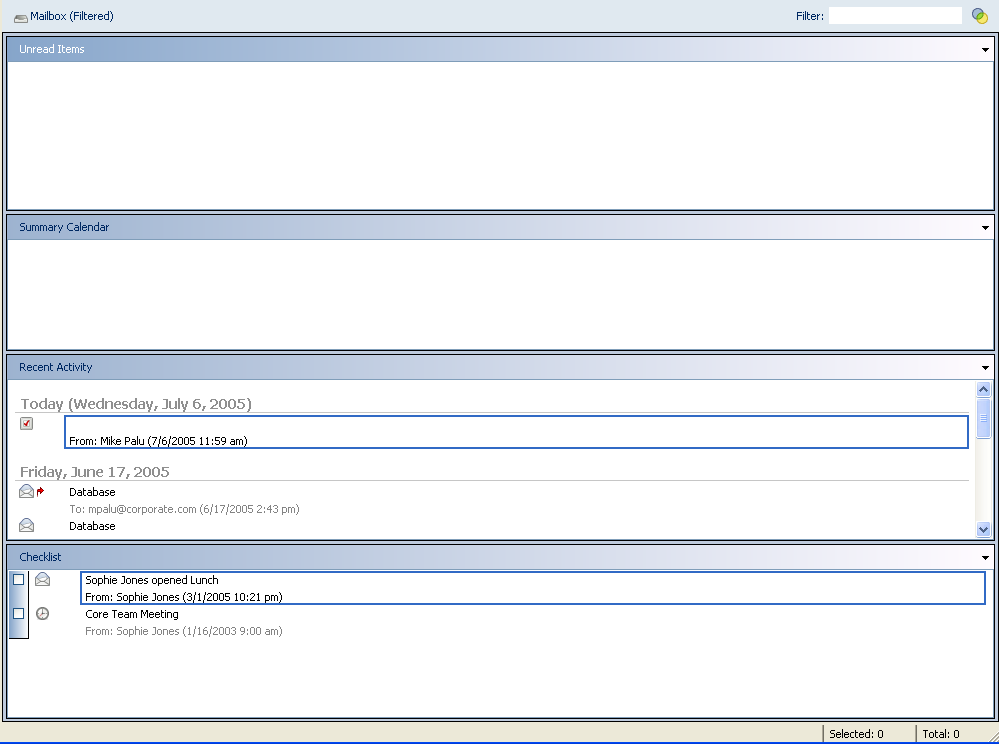Click the clock icon for Core Team Meeting

pos(42,613)
